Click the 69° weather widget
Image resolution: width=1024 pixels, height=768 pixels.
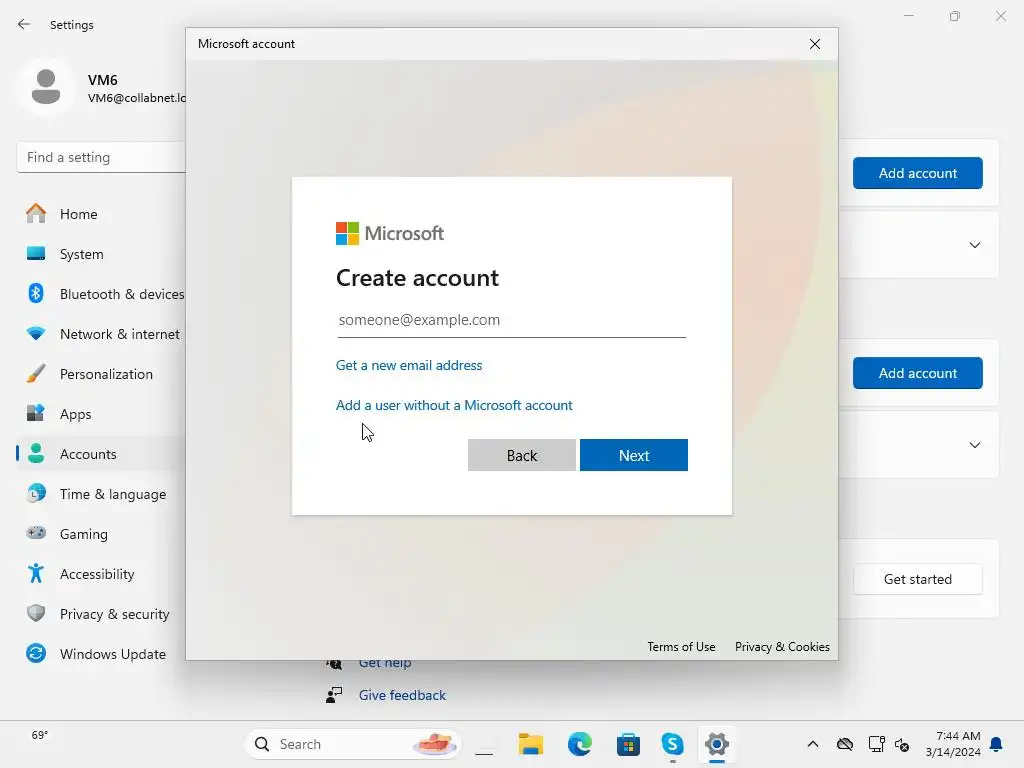40,735
